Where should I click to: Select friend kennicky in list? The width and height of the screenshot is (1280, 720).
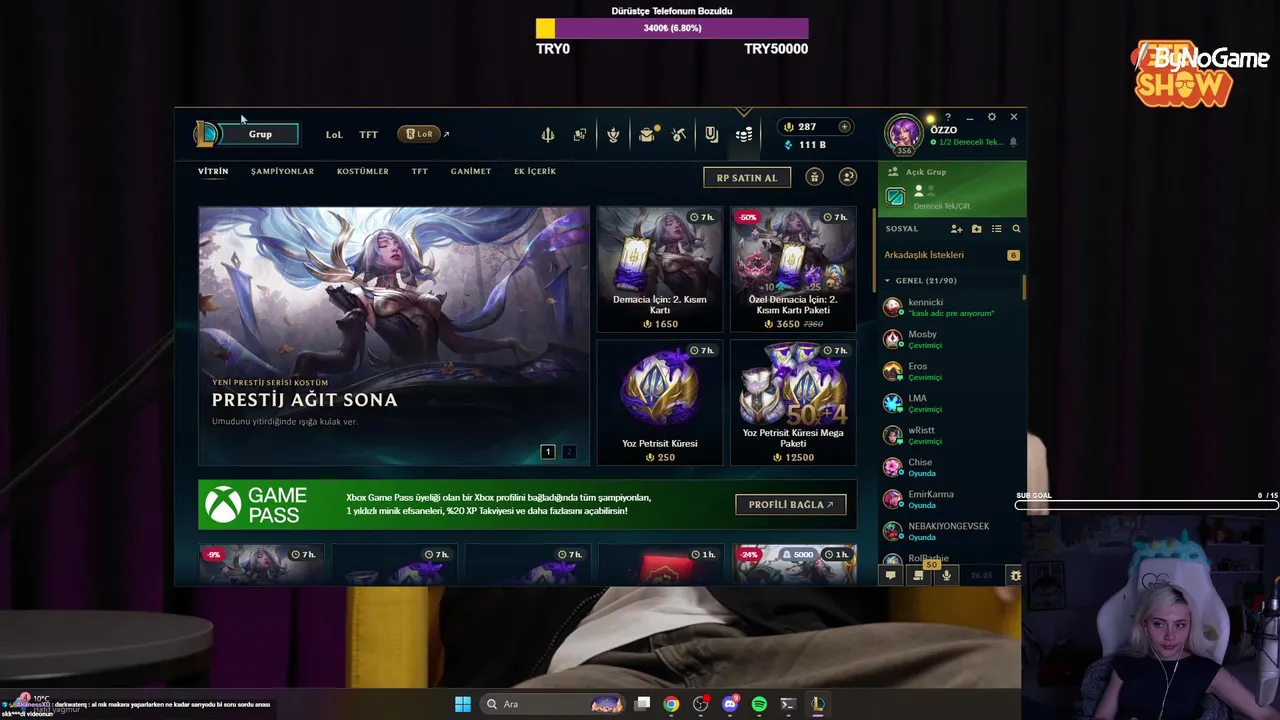point(950,307)
